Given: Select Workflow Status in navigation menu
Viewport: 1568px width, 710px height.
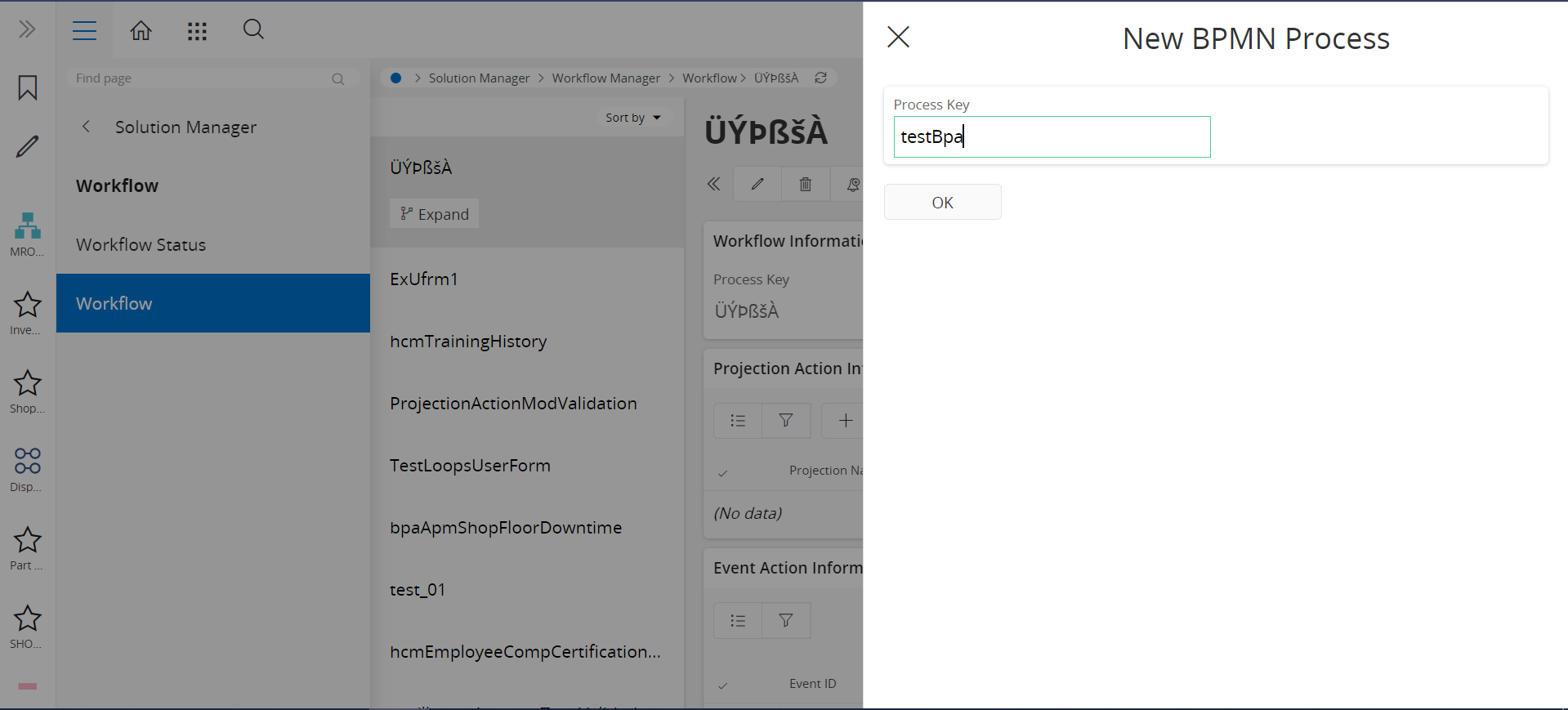Looking at the screenshot, I should click(141, 245).
